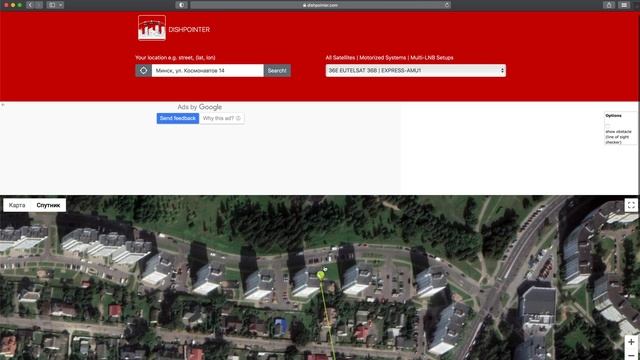Screen dimensions: 640x360
Task: Click the dishpointer.com address bar
Action: coord(320,5)
